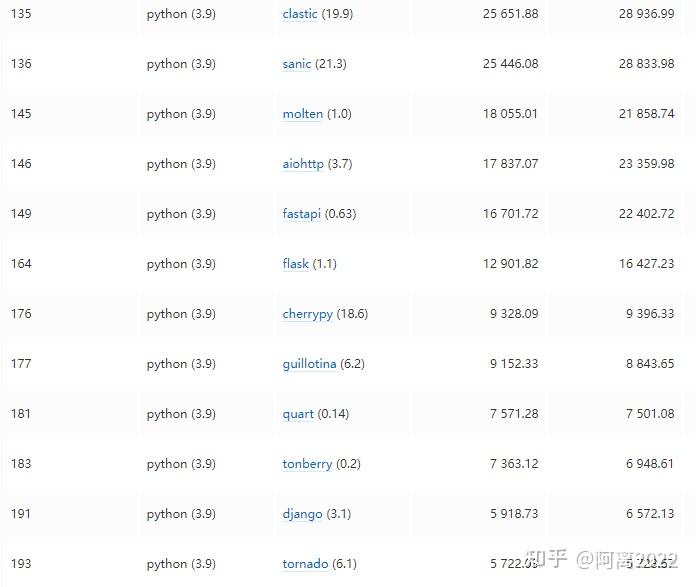Click python (3.9) in the clastic row

pos(181,14)
